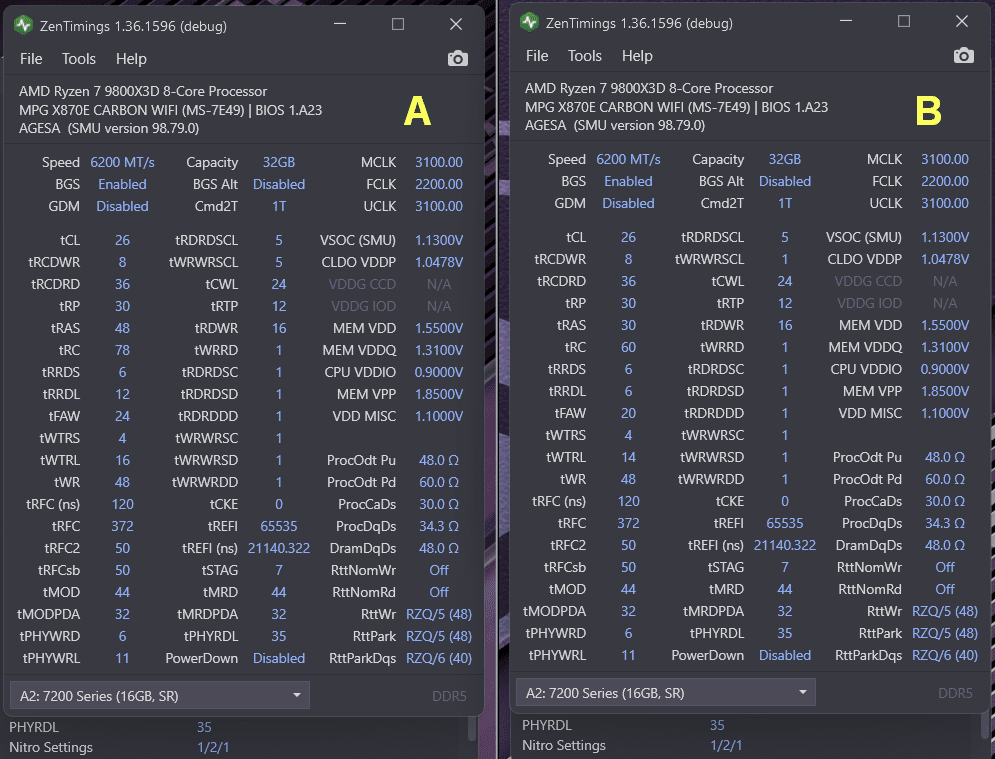Maximize ZenTimings window A
The image size is (995, 759).
[398, 24]
